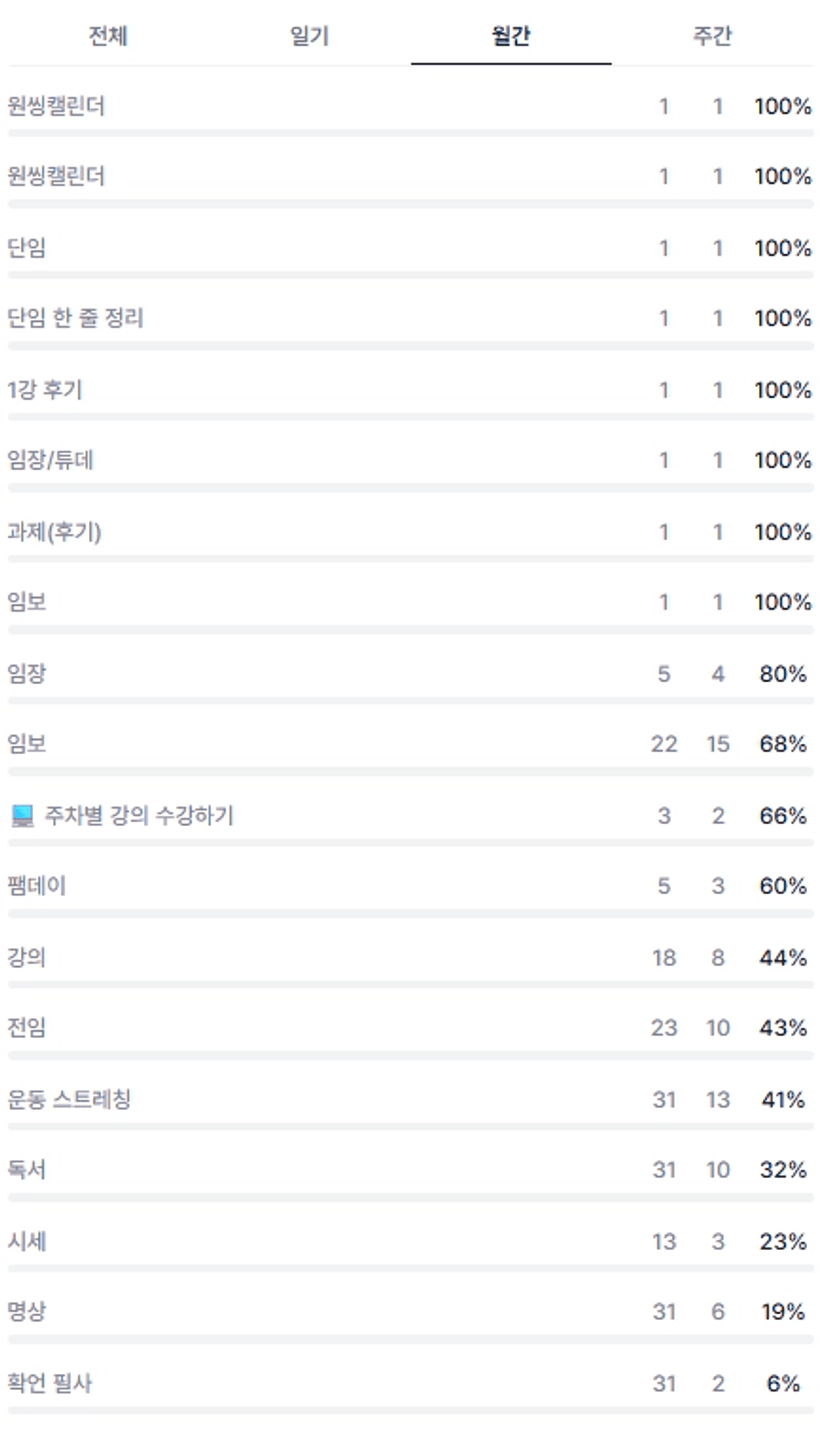Open the 독서 habit entry

coord(27,1170)
